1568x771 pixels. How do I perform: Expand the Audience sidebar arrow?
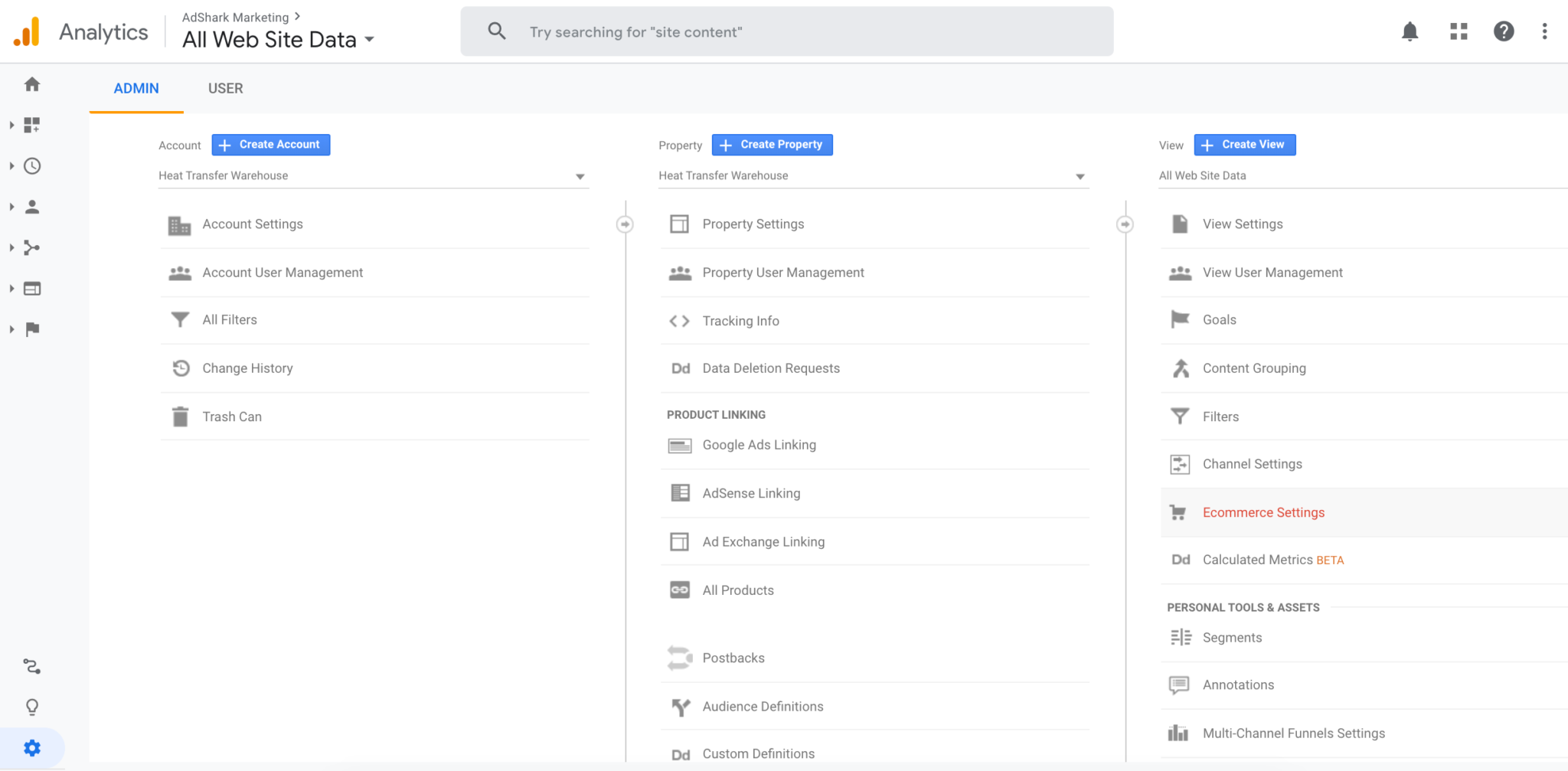coord(11,207)
